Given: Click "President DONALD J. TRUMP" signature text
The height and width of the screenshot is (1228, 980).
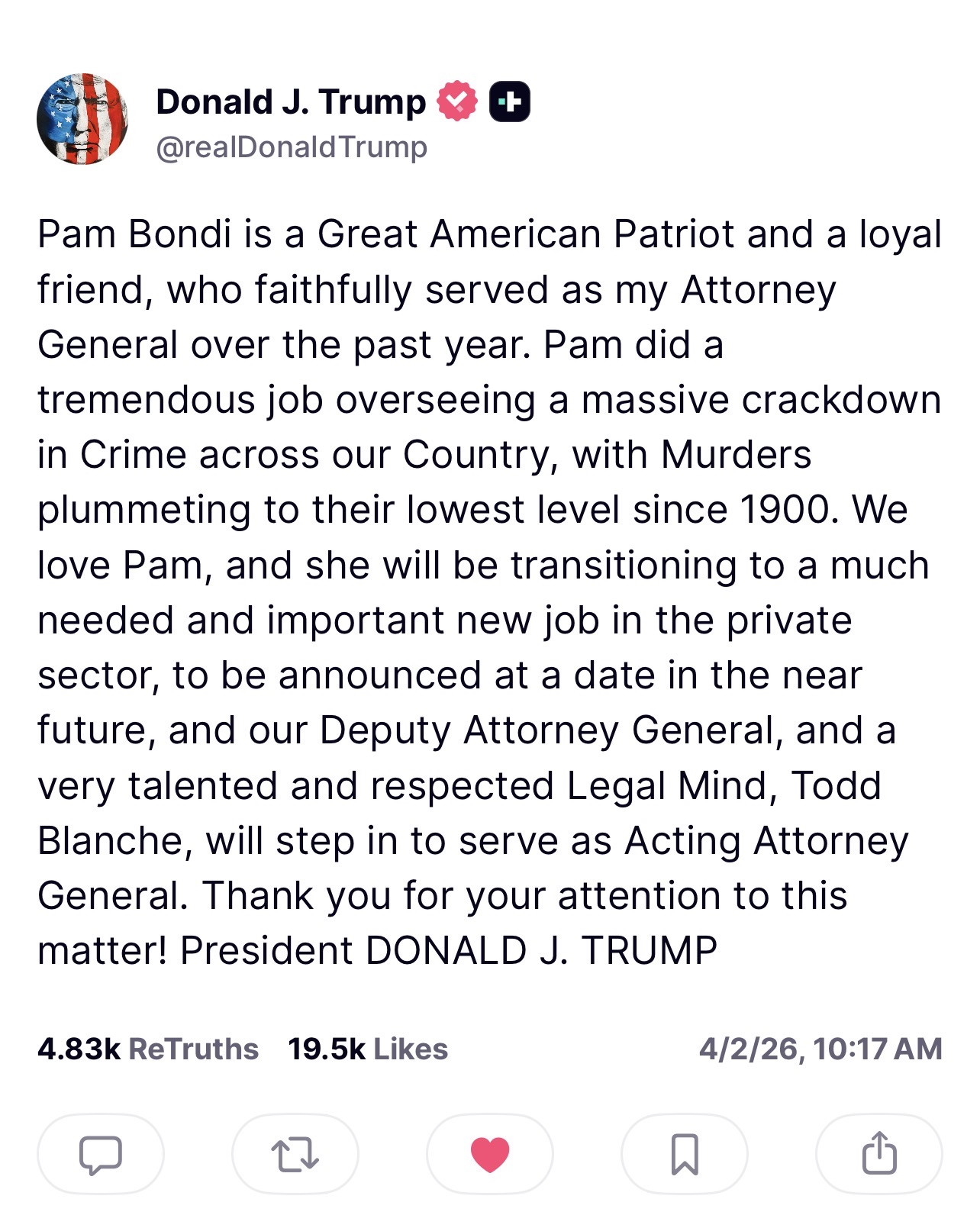Looking at the screenshot, I should pyautogui.click(x=449, y=951).
